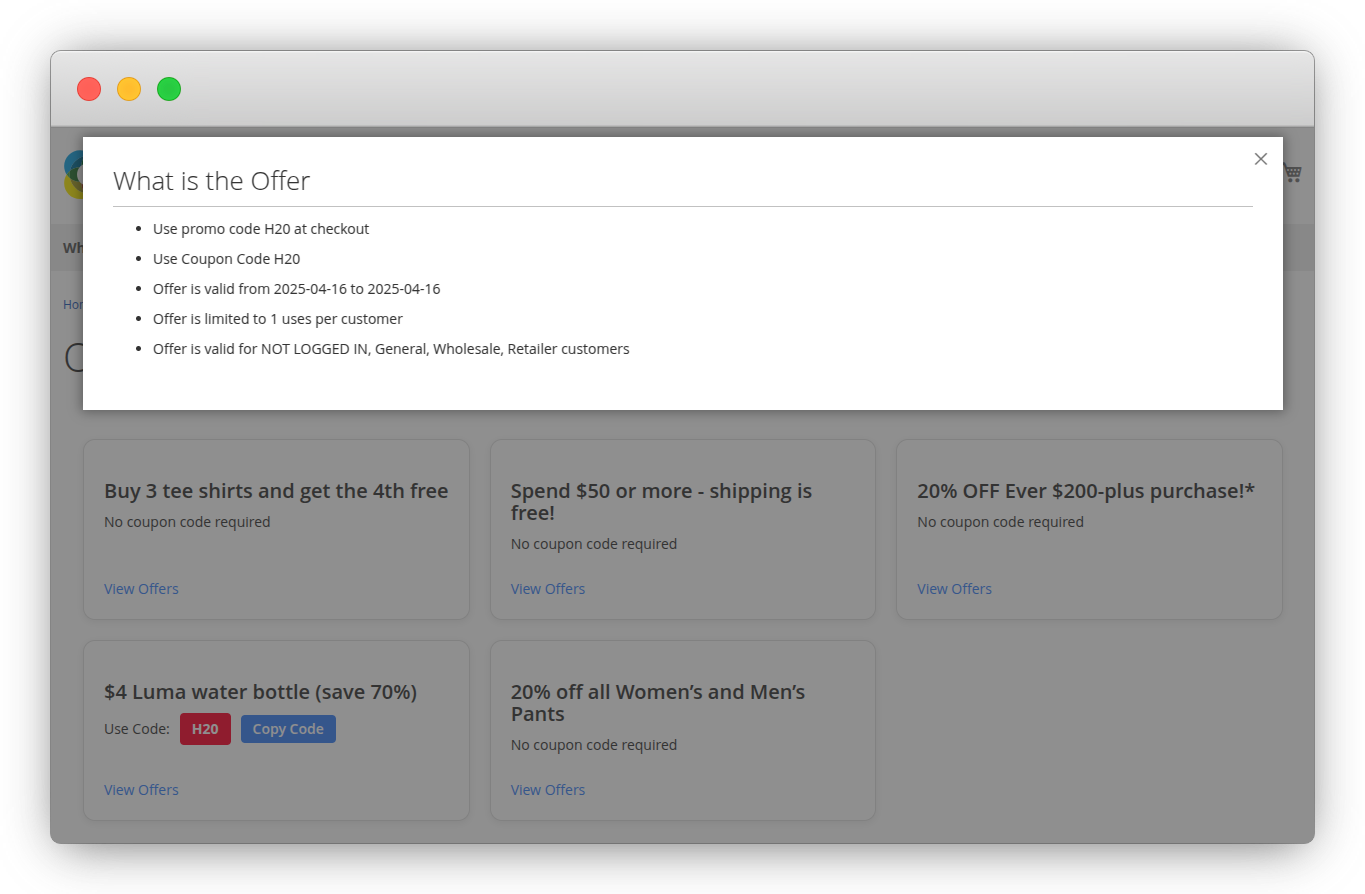Click the Use promo code H20 at checkout line
This screenshot has width=1365, height=894.
point(261,229)
